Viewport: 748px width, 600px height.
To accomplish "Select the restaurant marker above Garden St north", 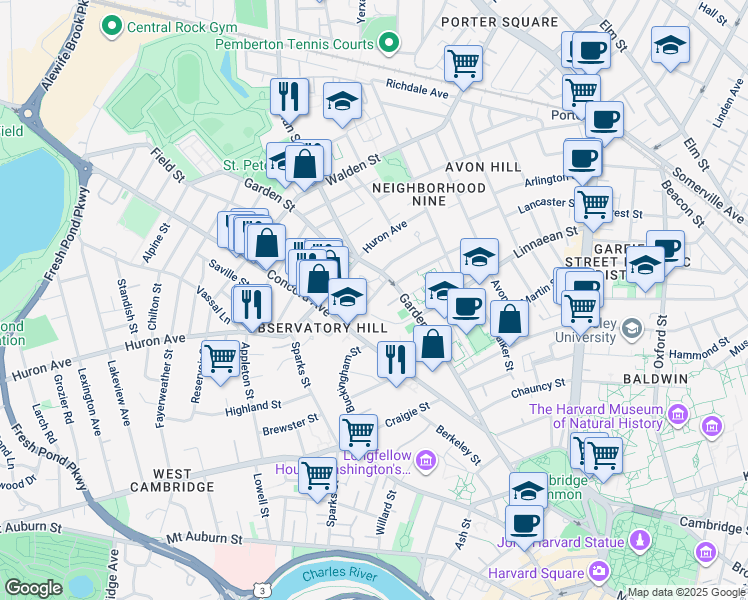I will click(289, 99).
